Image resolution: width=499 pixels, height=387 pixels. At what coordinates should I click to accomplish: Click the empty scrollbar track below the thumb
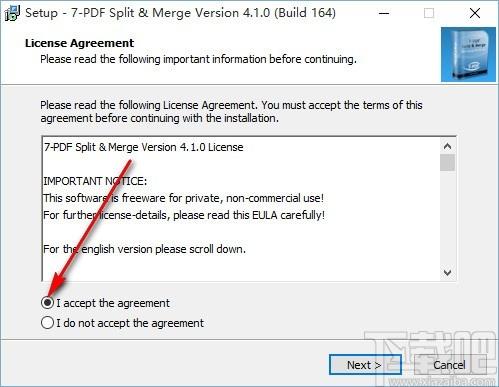pyautogui.click(x=447, y=218)
